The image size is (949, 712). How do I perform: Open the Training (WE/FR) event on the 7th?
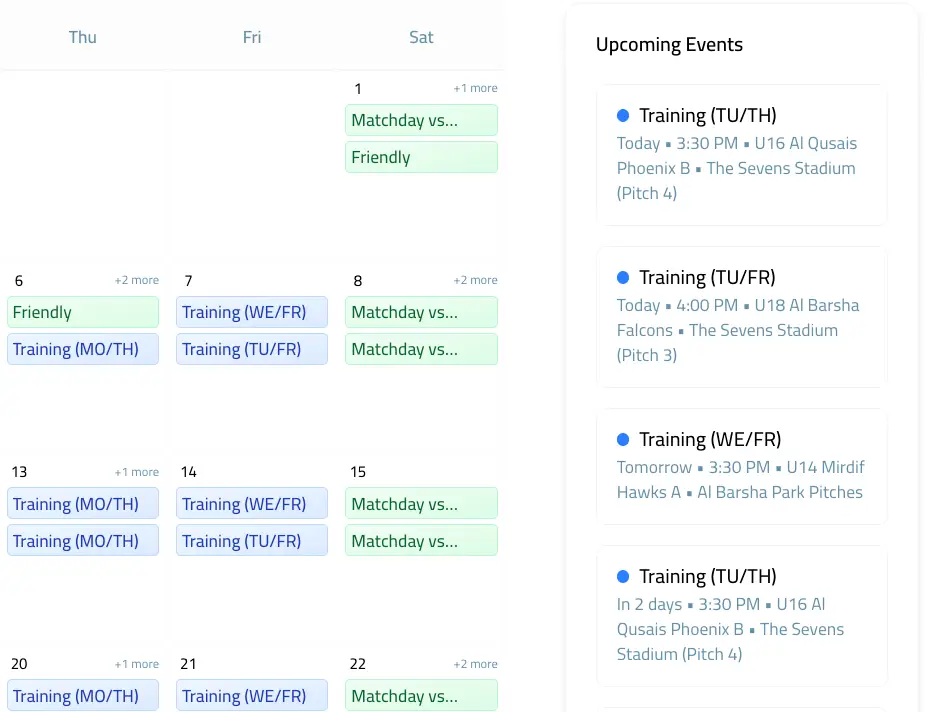tap(251, 312)
